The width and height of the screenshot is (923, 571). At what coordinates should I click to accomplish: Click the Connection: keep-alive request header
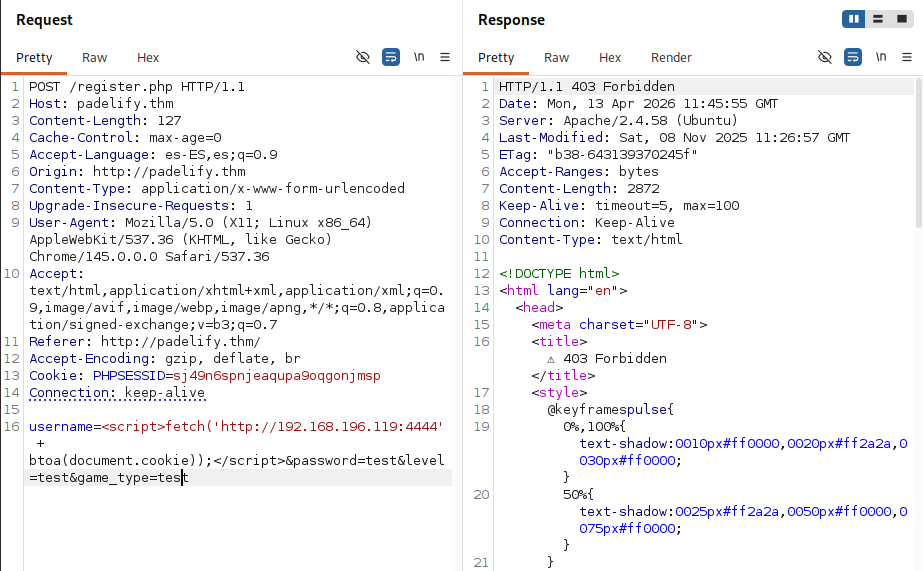pyautogui.click(x=117, y=393)
